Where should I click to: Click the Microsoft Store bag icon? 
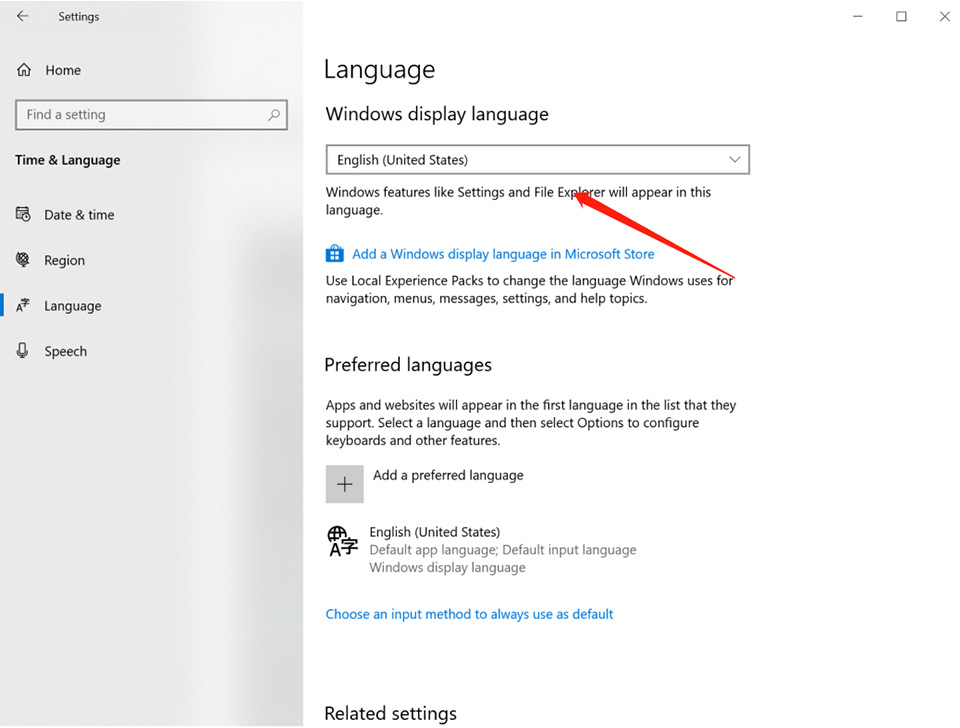click(x=334, y=253)
